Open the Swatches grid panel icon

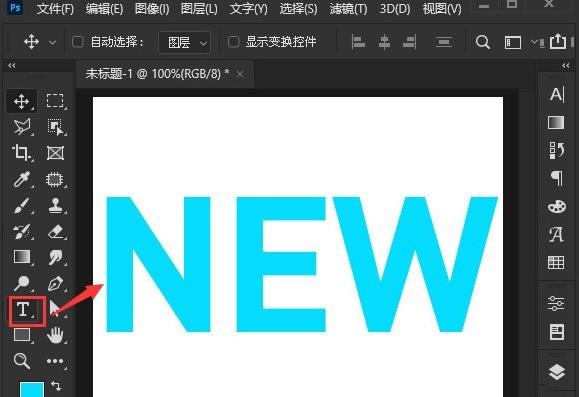[556, 262]
